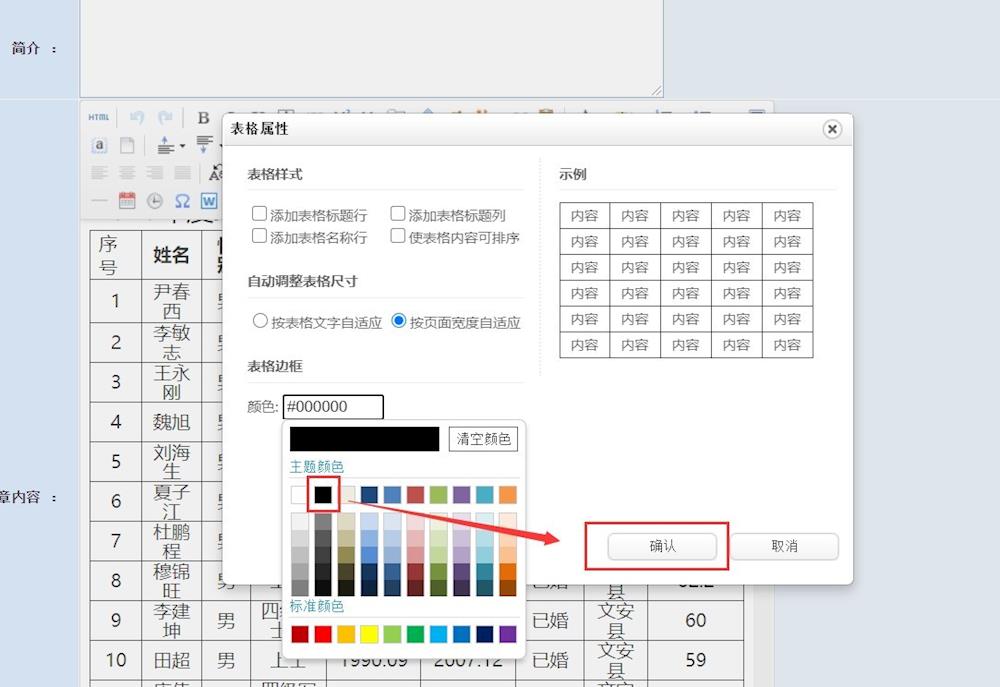Check the 添加表格标题列 option
The height and width of the screenshot is (687, 1000).
[x=398, y=214]
